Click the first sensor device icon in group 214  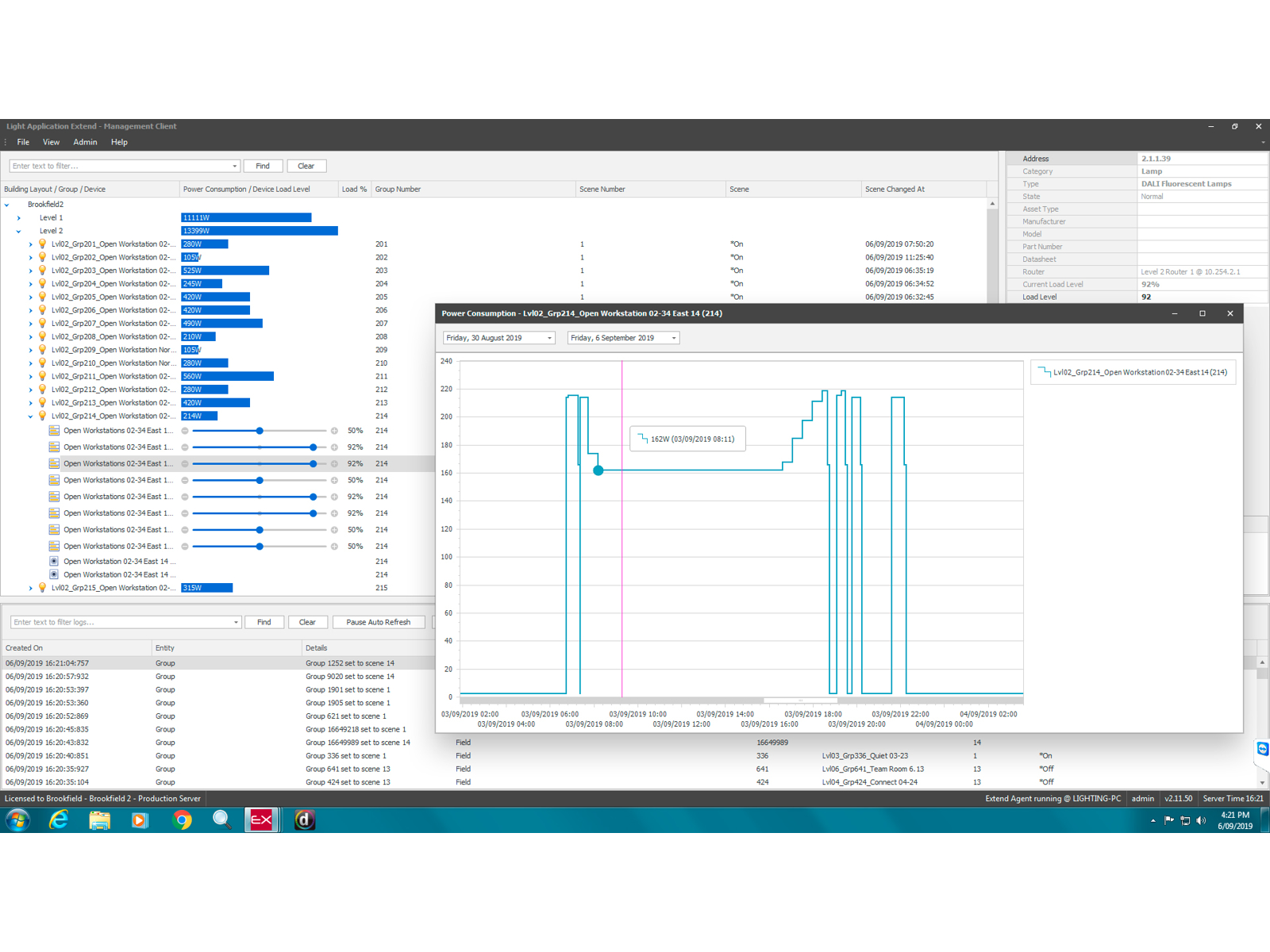pos(54,562)
